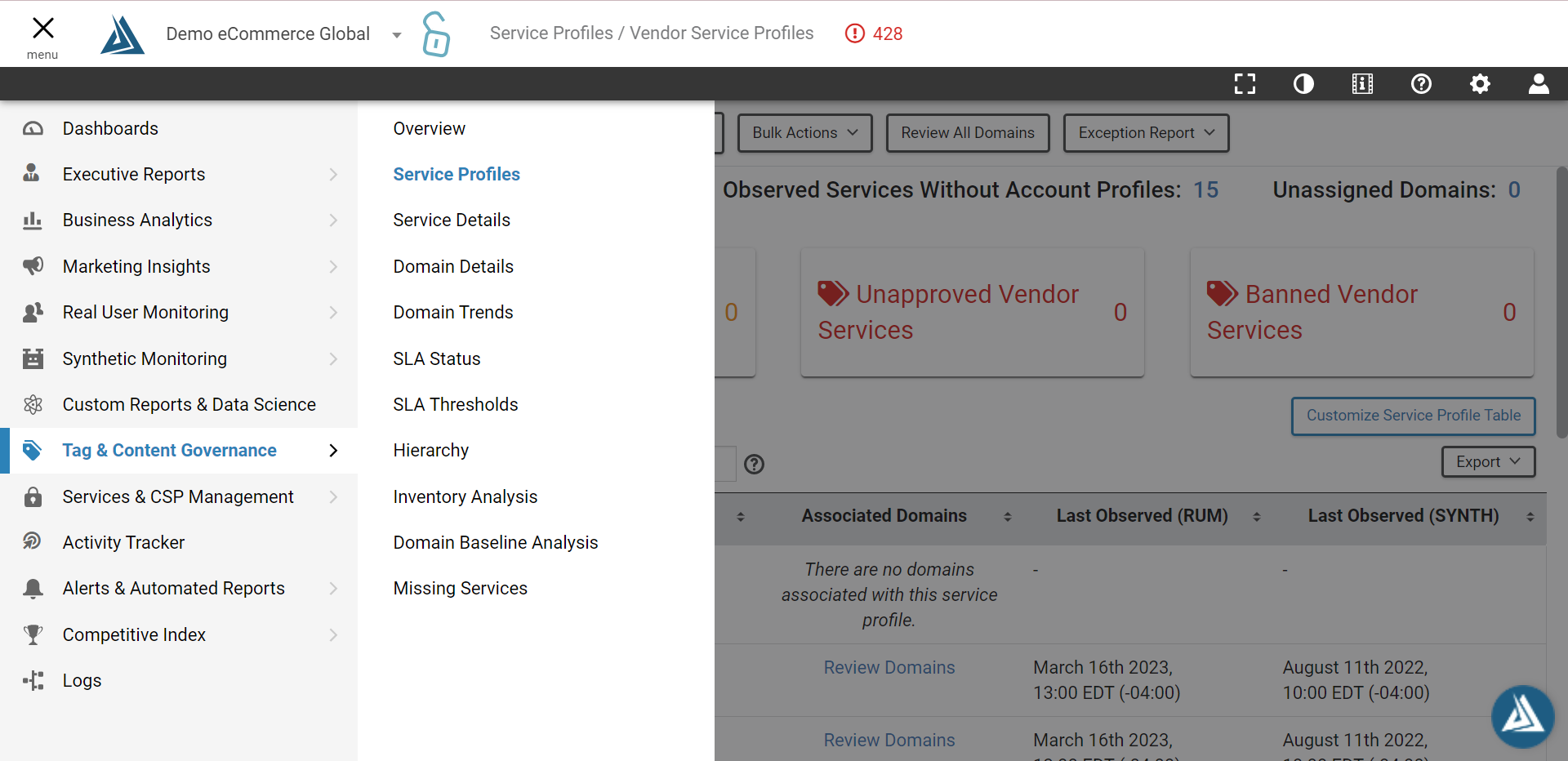Open the 428 alerts indicator
The height and width of the screenshot is (761, 1568).
coord(874,33)
